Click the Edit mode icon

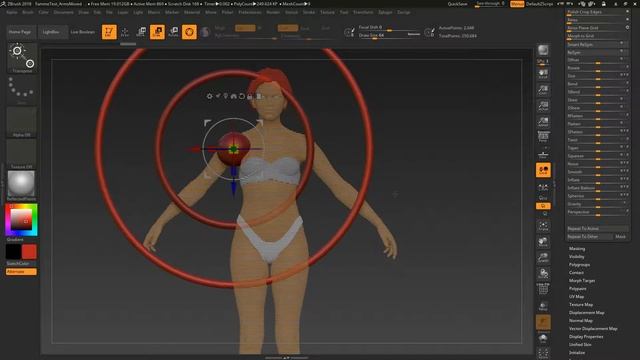[x=109, y=32]
